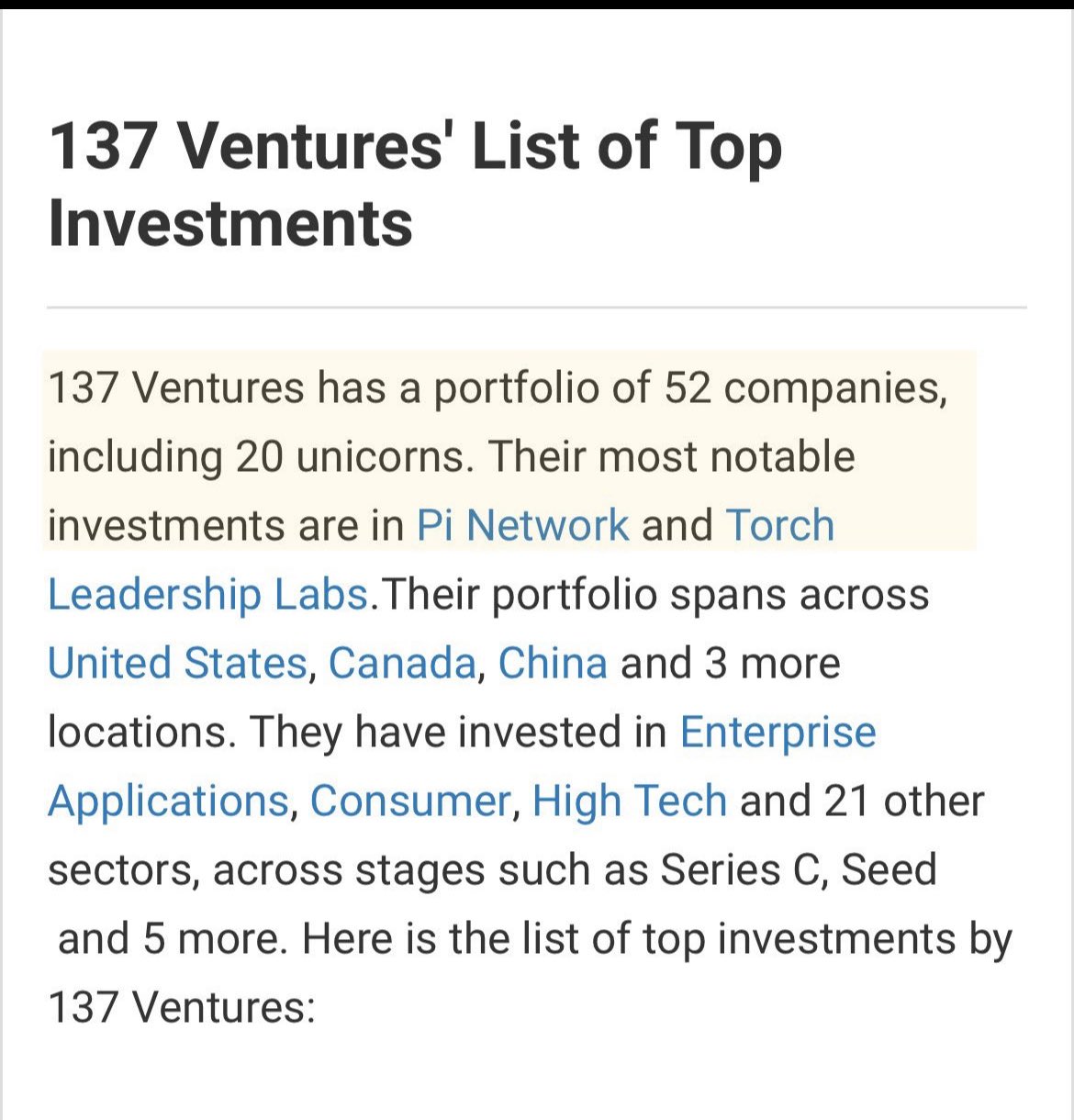This screenshot has width=1074, height=1120.
Task: Visit the Consumer sector link
Action: click(409, 801)
